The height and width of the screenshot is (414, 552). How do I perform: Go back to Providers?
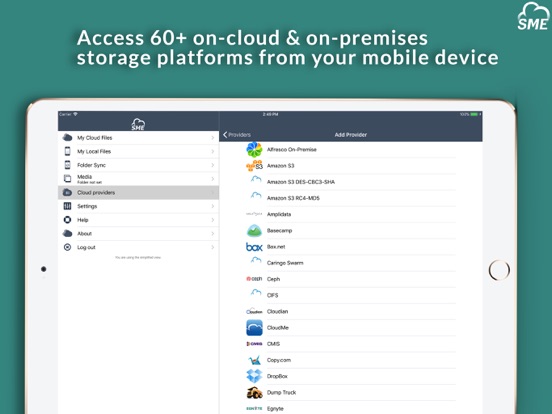237,135
